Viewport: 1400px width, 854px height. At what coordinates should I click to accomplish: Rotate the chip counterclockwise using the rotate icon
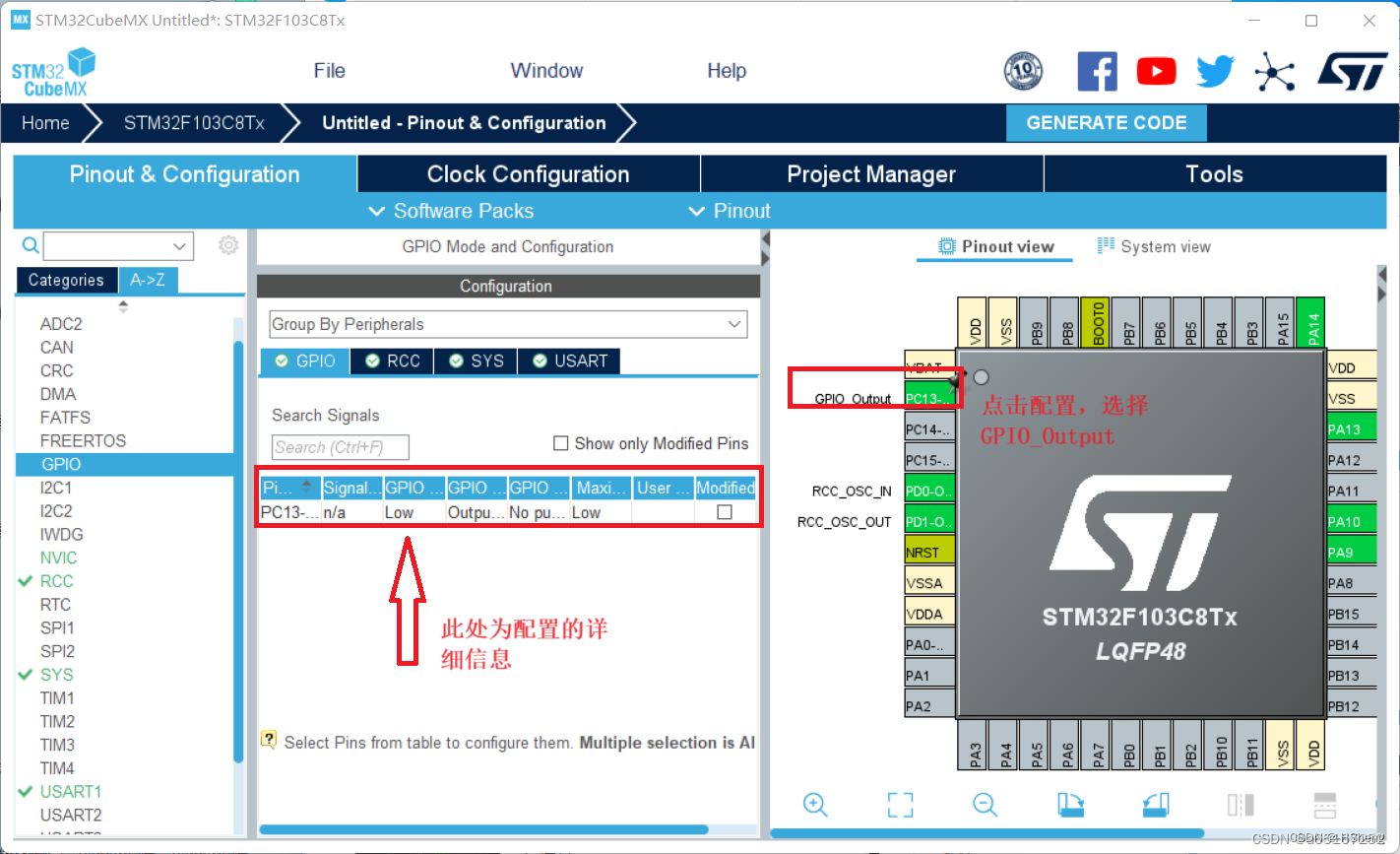1154,805
